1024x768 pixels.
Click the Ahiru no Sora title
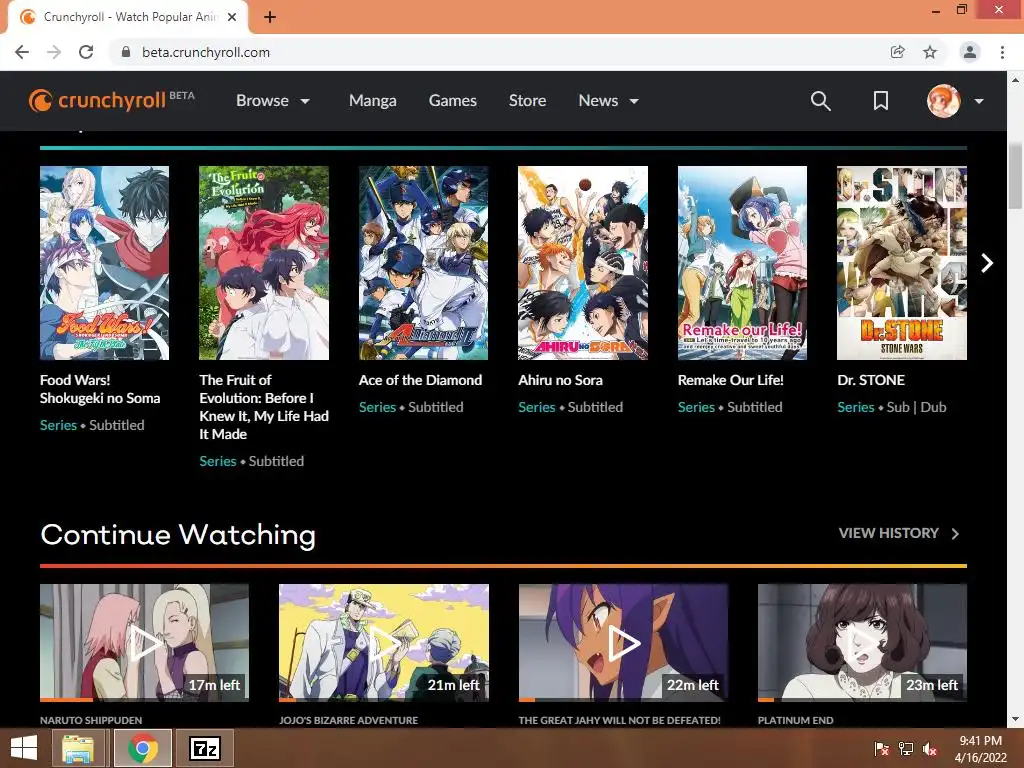(x=560, y=380)
